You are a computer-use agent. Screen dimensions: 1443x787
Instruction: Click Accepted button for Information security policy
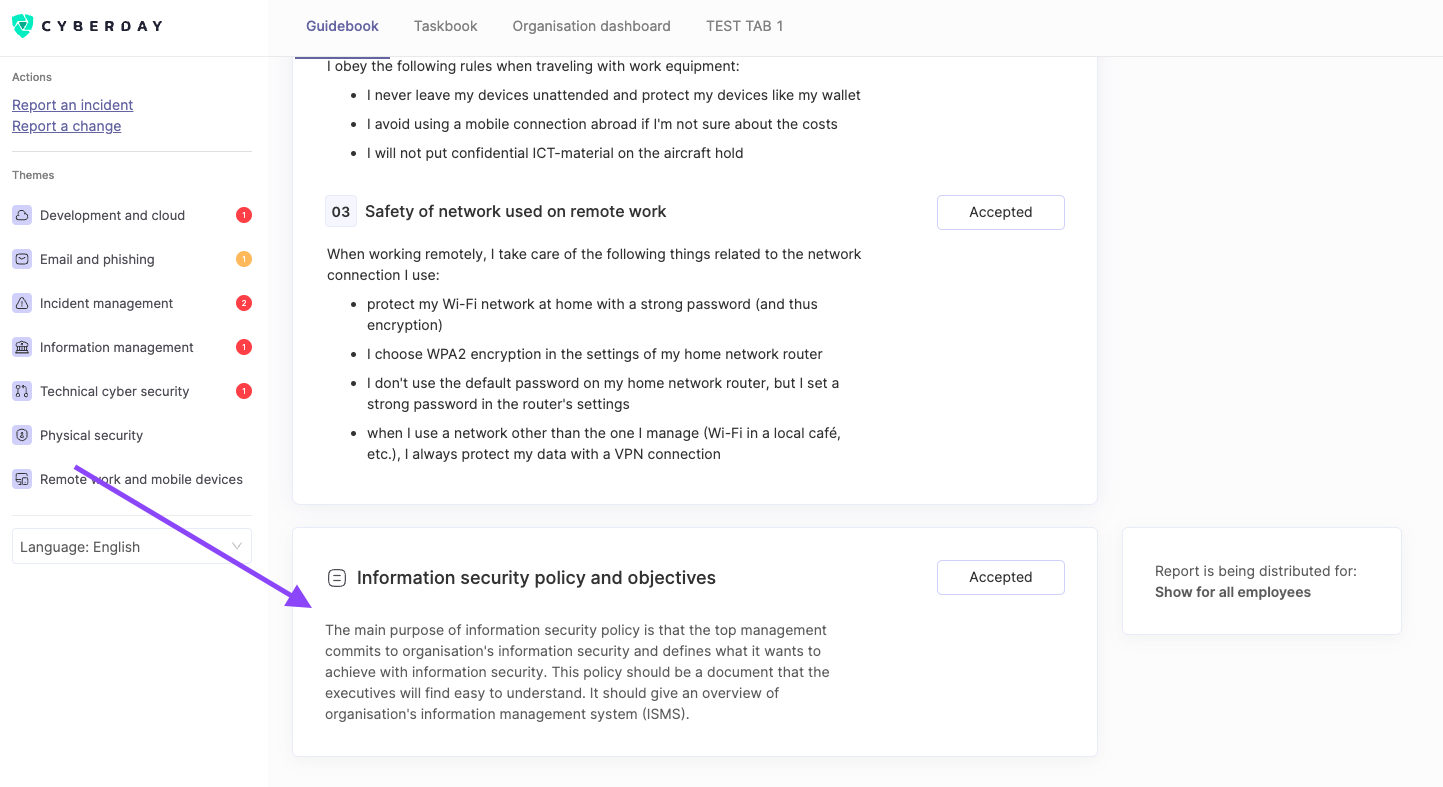1001,577
